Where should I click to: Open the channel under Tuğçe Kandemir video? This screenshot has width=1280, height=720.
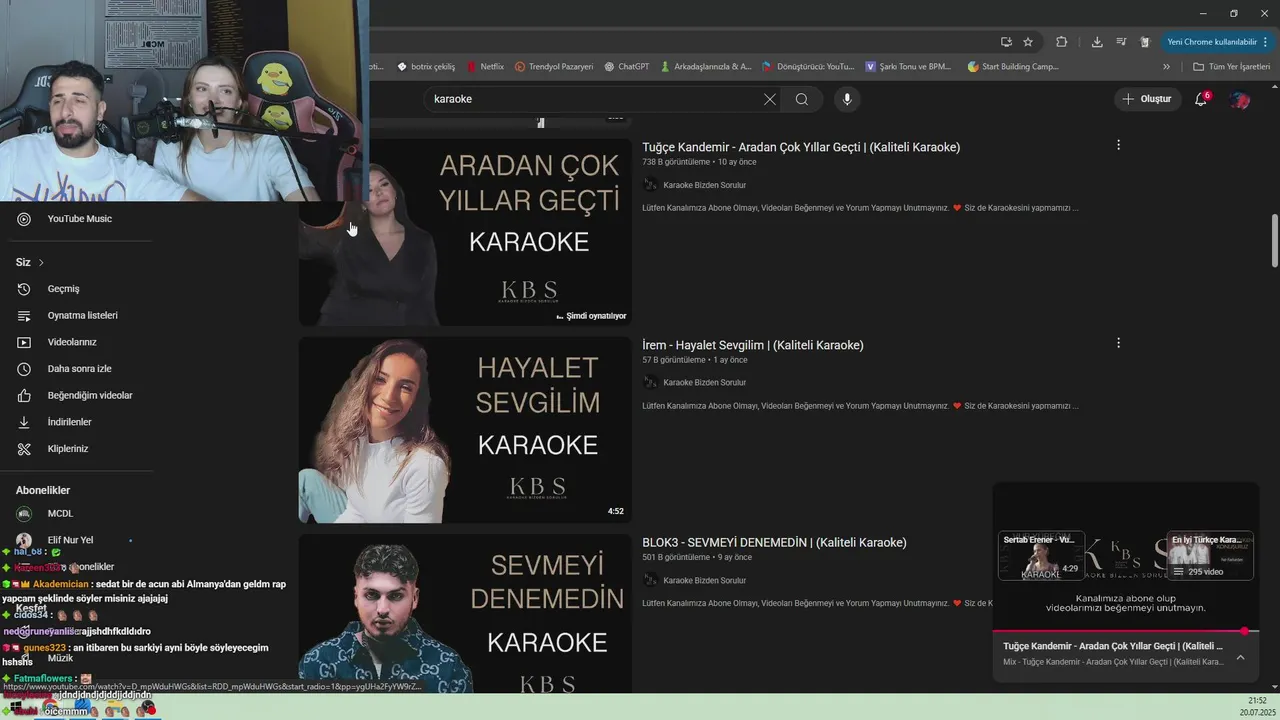pos(704,185)
